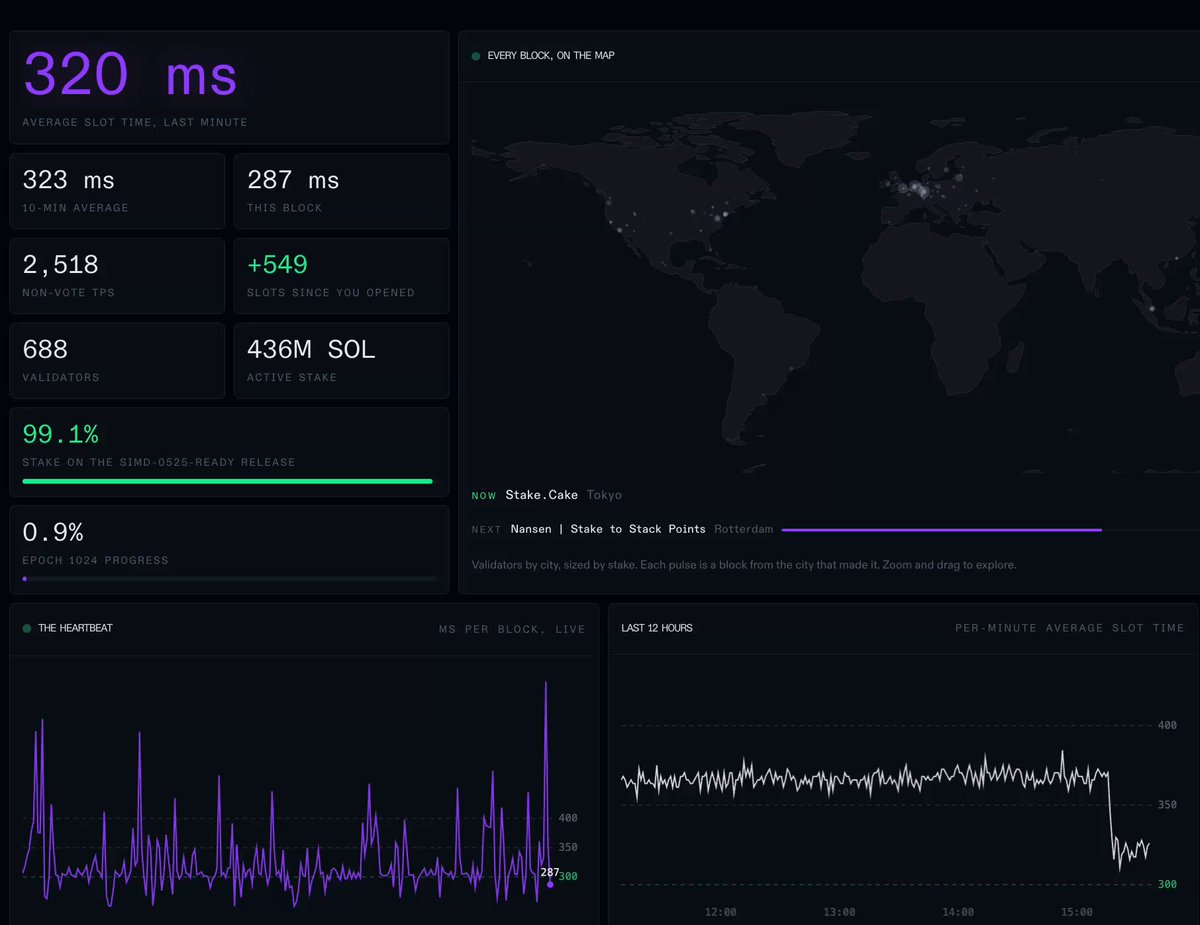The image size is (1200, 925).
Task: Click the "THE HEARTBEAT" heading
Action: tap(76, 628)
